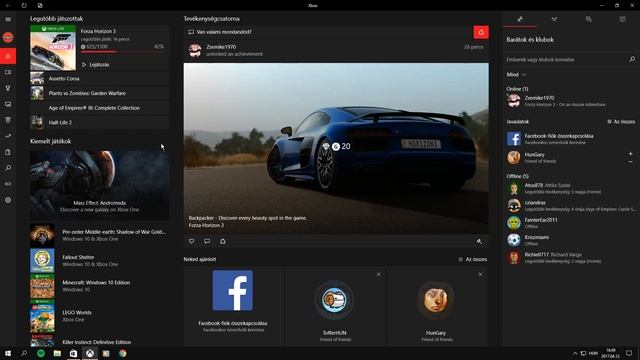640x360 pixels.
Task: Open the blue car achievement screenshot
Action: (x=336, y=148)
